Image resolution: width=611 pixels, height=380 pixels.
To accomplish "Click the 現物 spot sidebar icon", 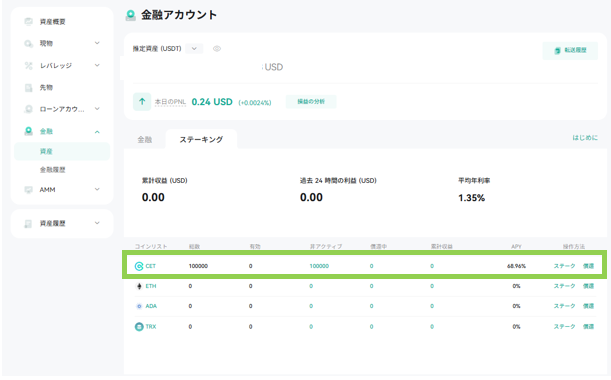I will (x=28, y=43).
